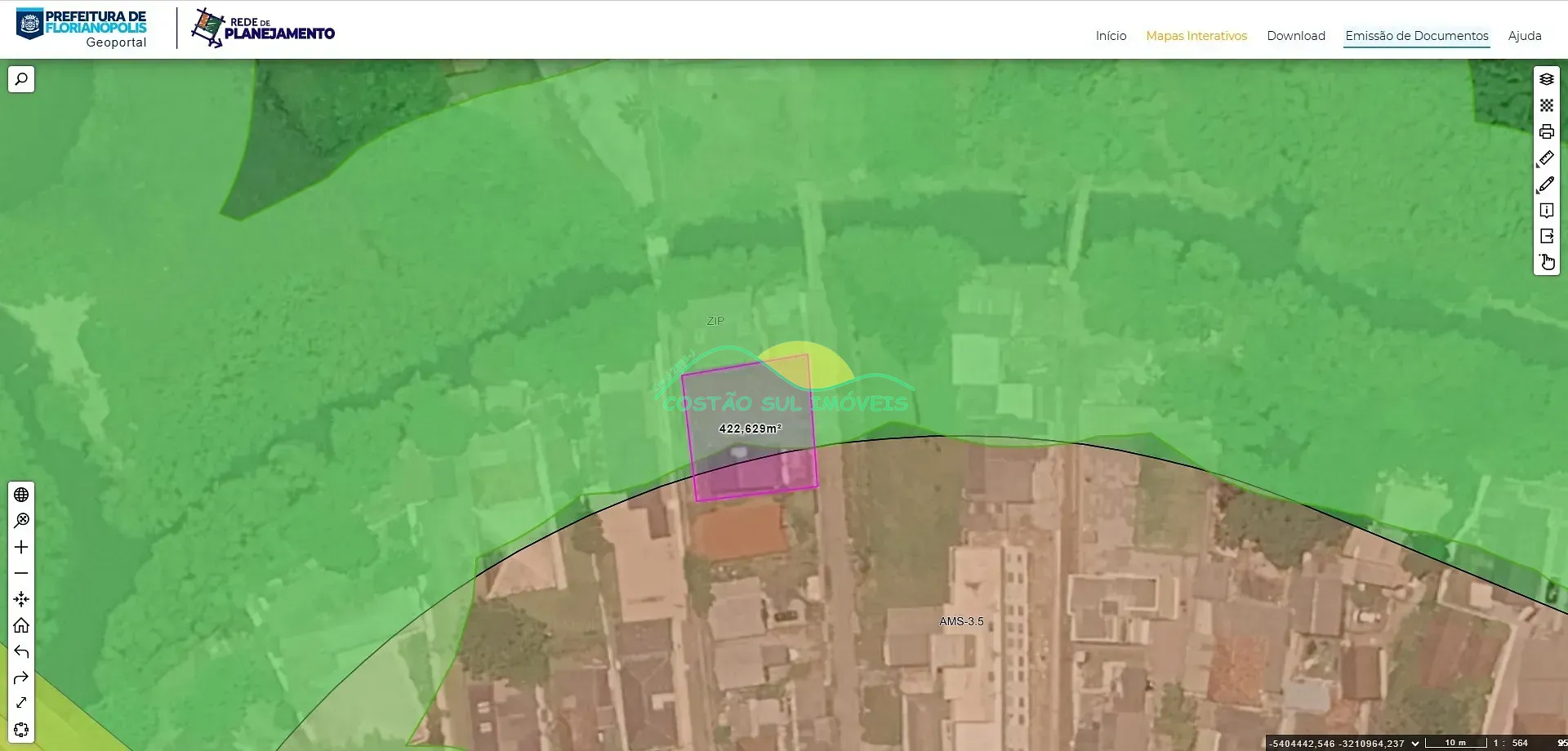Activate the hand select pointer tool

point(1547,262)
